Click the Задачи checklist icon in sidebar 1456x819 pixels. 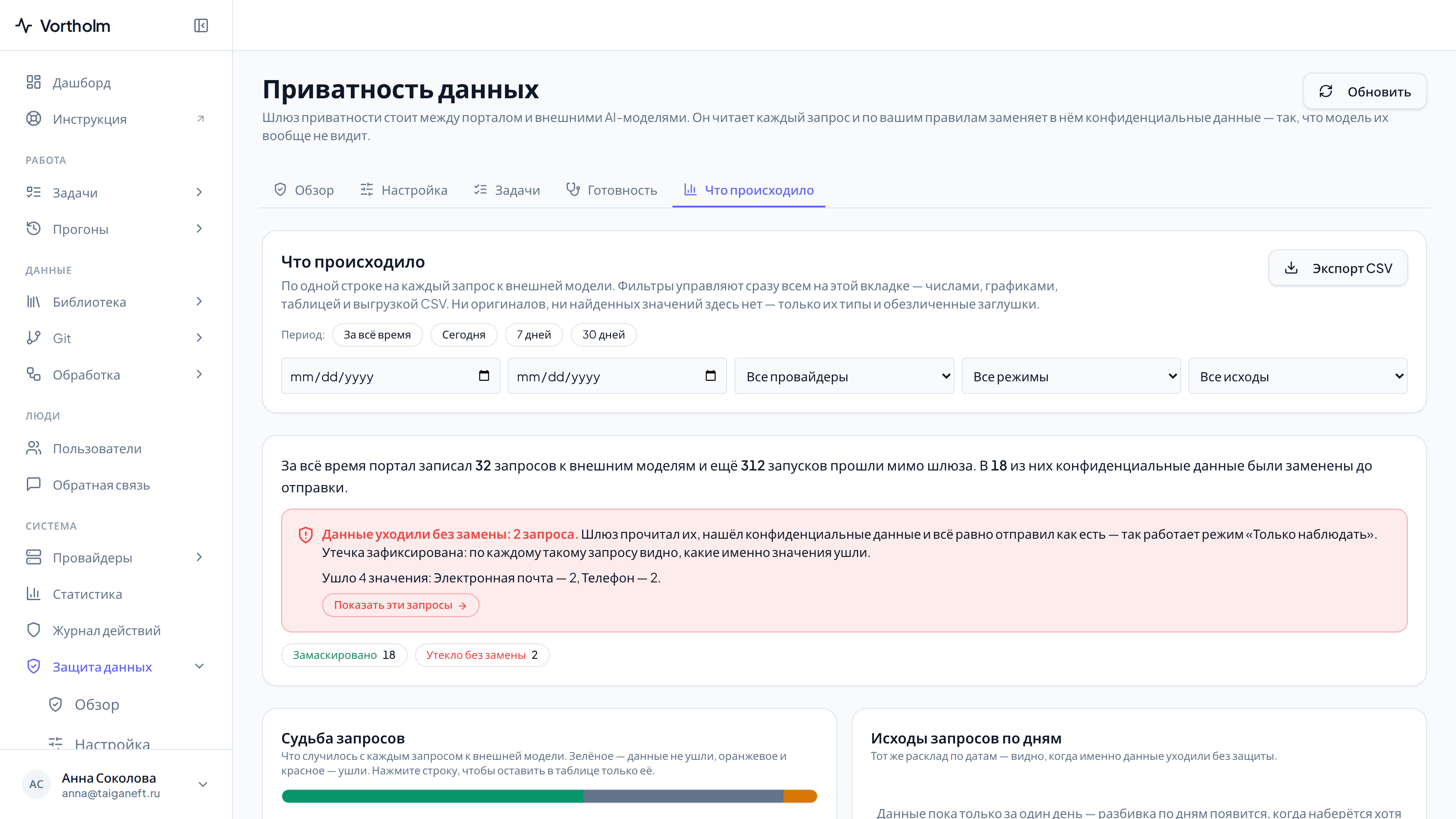pos(34,192)
